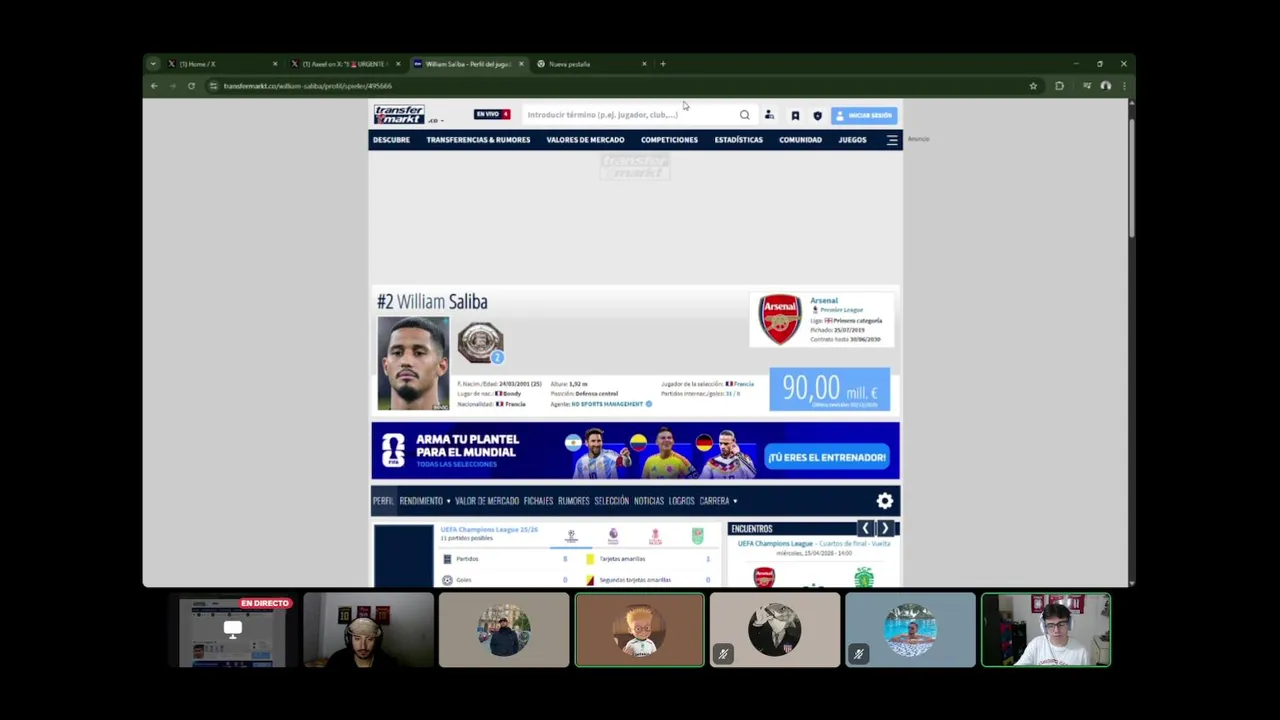
Task: Select the RUMORES tab
Action: click(573, 501)
